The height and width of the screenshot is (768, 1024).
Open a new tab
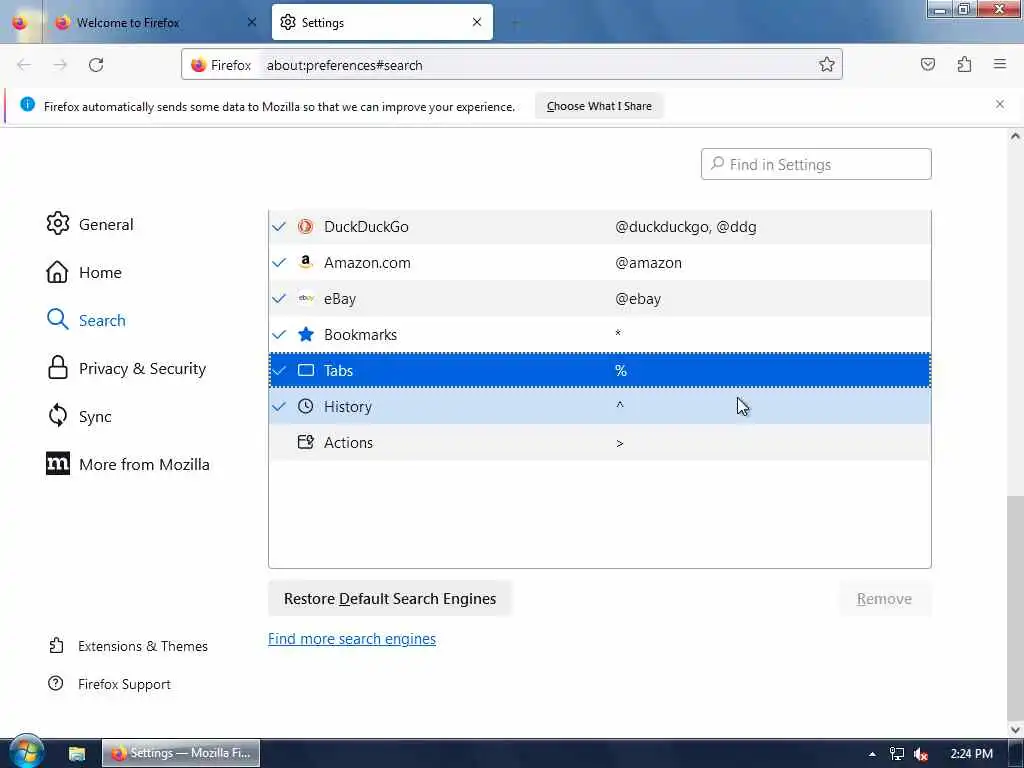point(515,23)
